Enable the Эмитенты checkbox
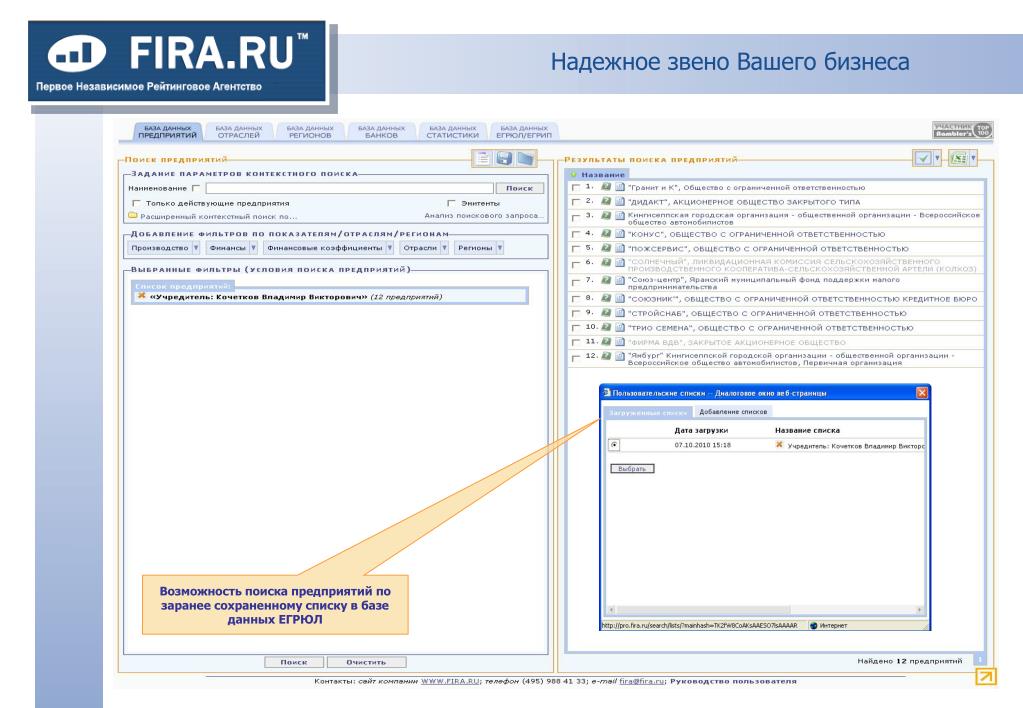This screenshot has width=1023, height=708. [x=451, y=203]
